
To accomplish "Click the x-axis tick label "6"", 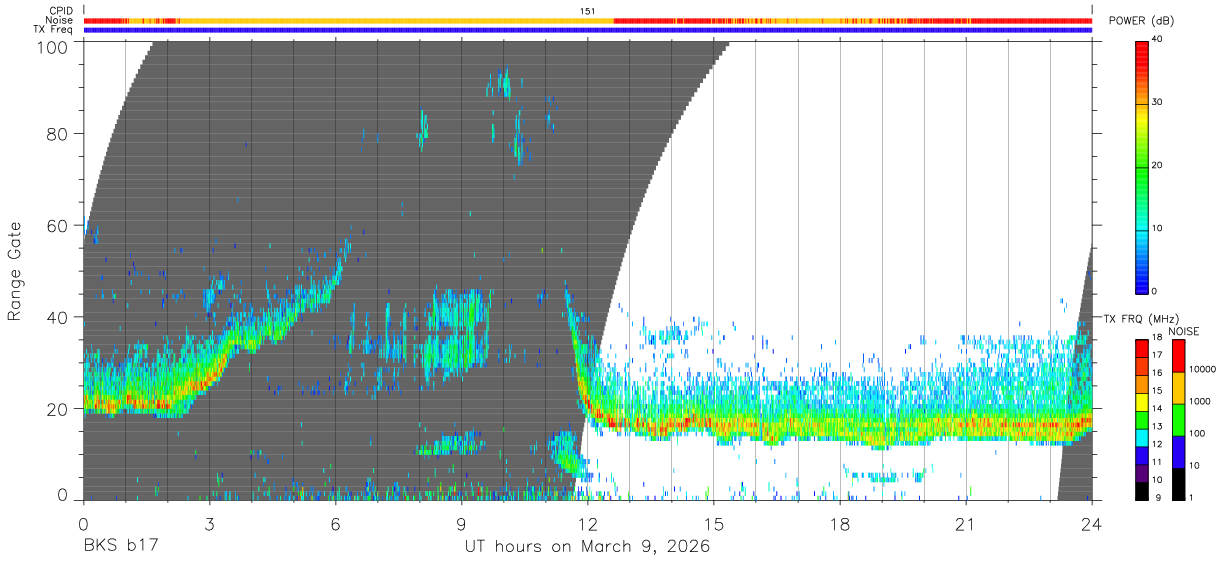I will click(x=335, y=523).
